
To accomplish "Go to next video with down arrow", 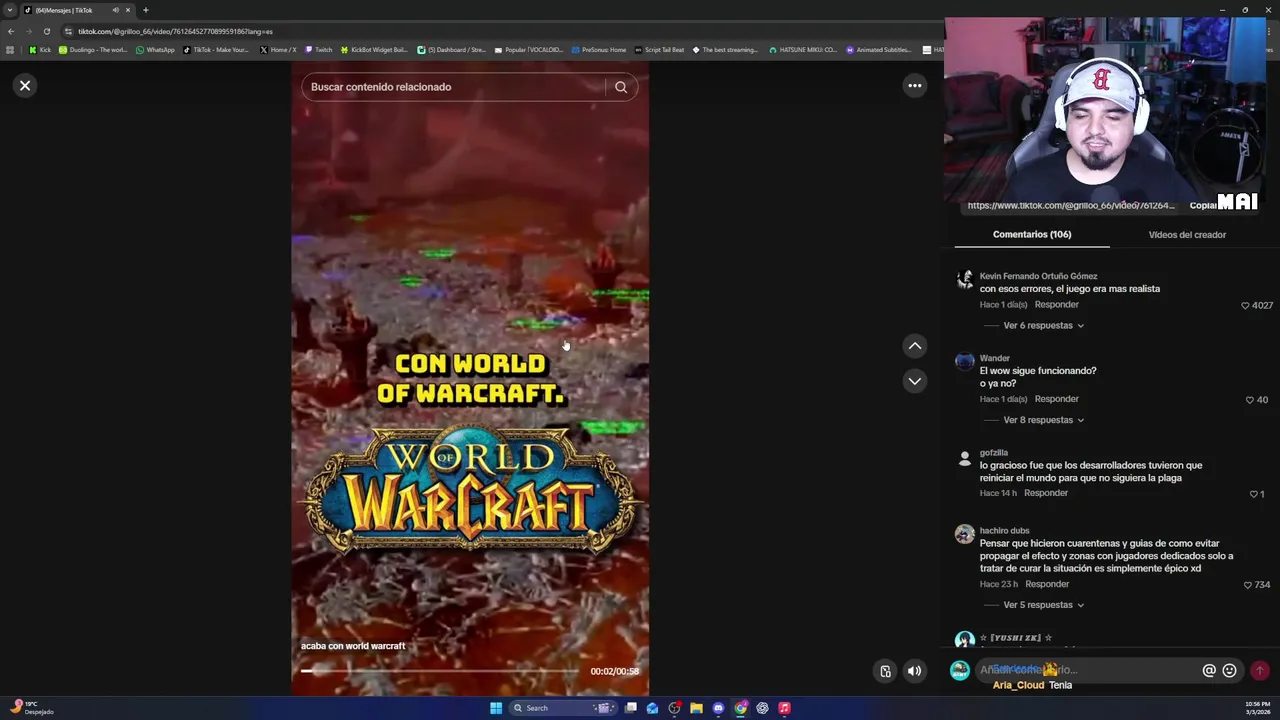I will point(914,381).
